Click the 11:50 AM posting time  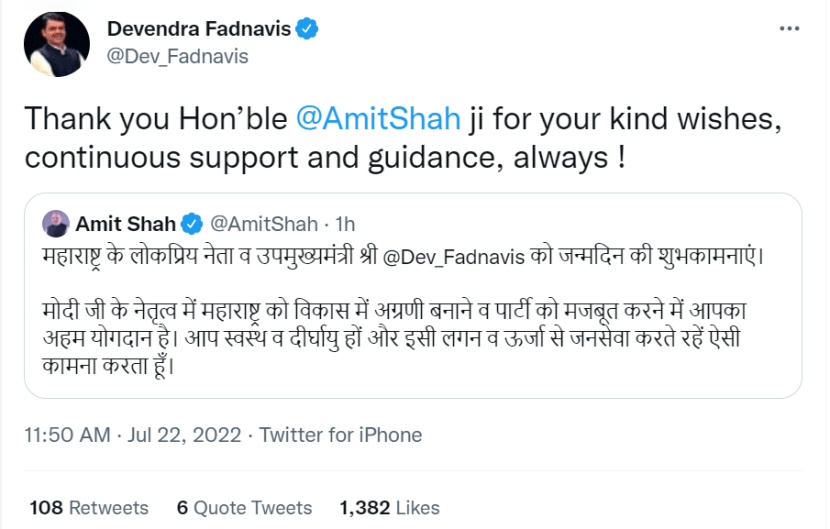pos(66,435)
